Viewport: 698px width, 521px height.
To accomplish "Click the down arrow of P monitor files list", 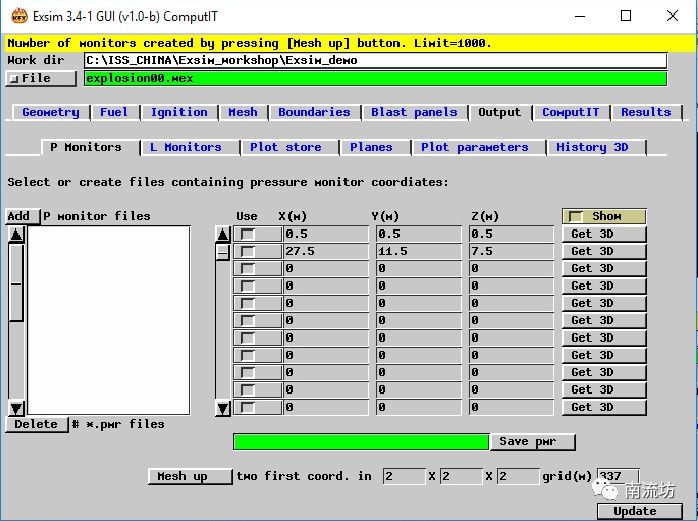I will (16, 407).
